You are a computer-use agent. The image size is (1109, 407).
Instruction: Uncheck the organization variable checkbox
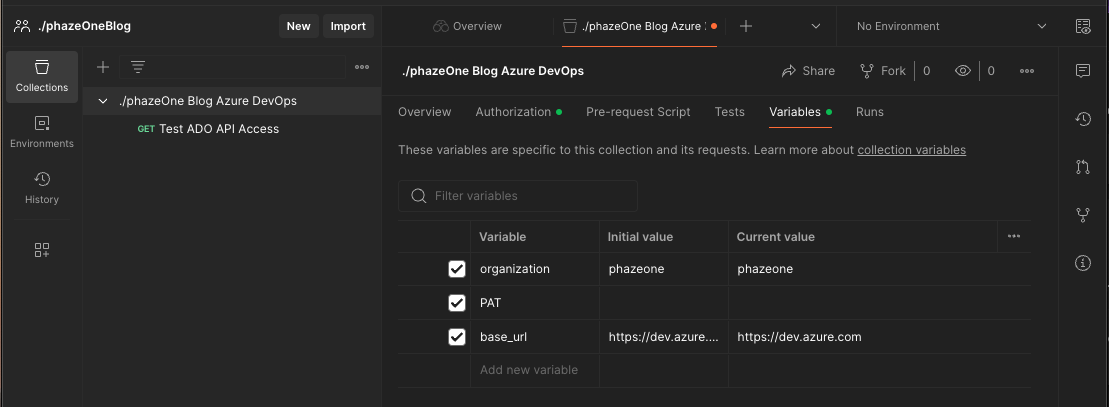(x=457, y=269)
